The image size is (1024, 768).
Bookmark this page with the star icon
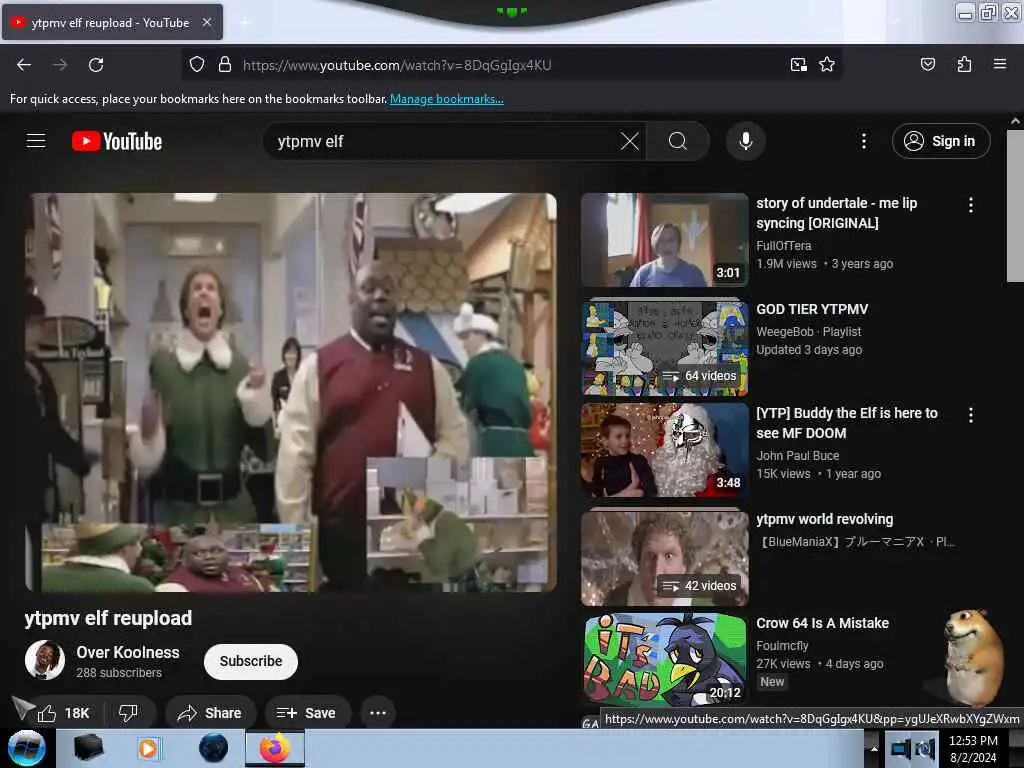click(827, 65)
